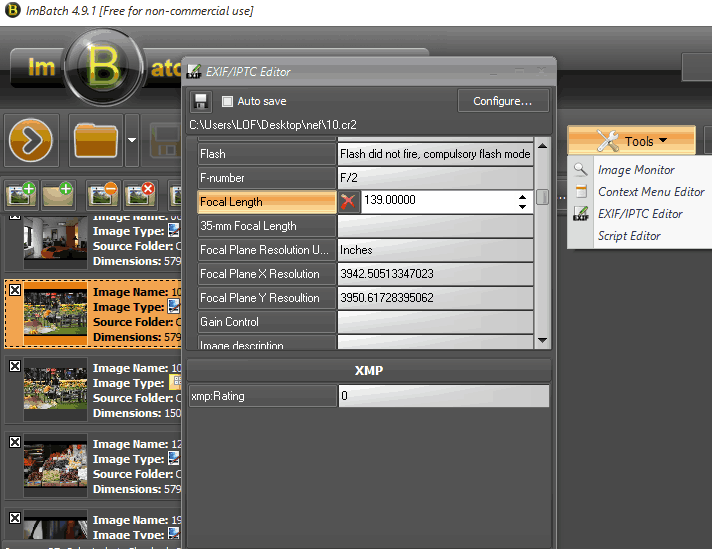The image size is (712, 549).
Task: Click Add folder icon with green plus
Action: pyautogui.click(x=58, y=195)
